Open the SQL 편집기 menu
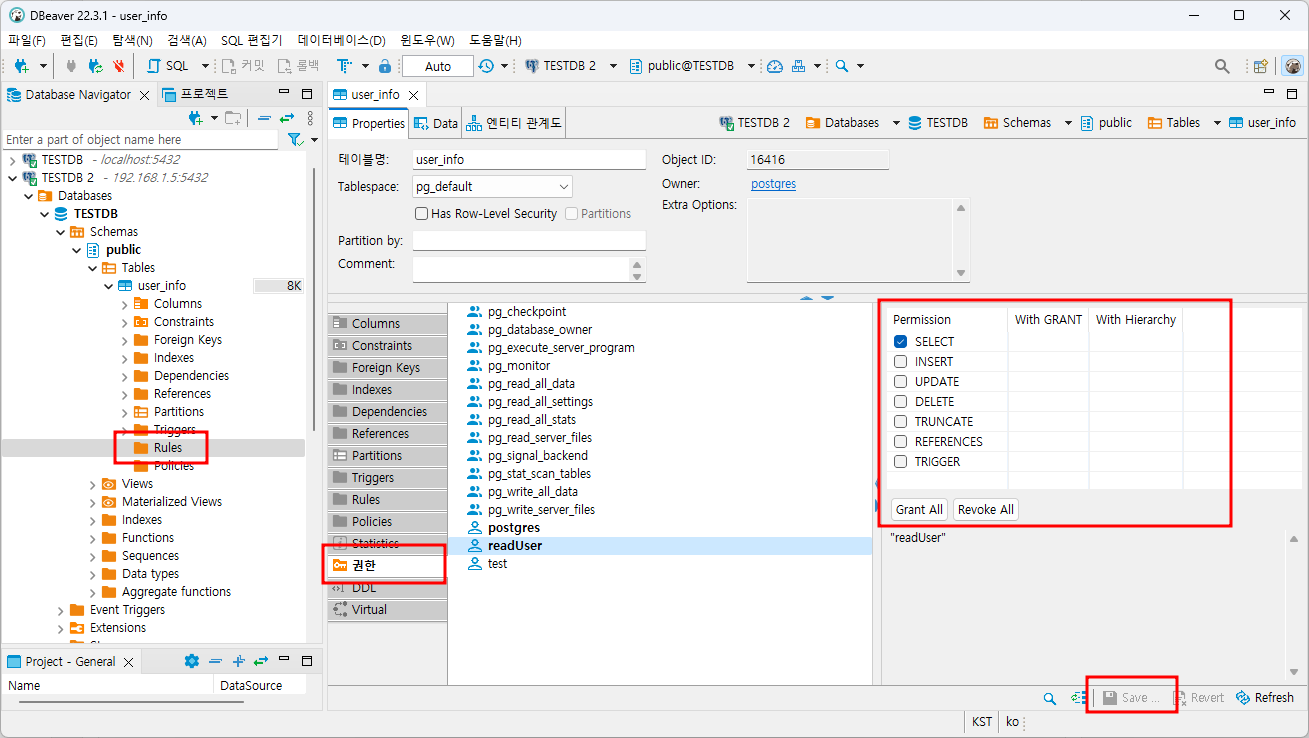The image size is (1309, 738). point(251,41)
